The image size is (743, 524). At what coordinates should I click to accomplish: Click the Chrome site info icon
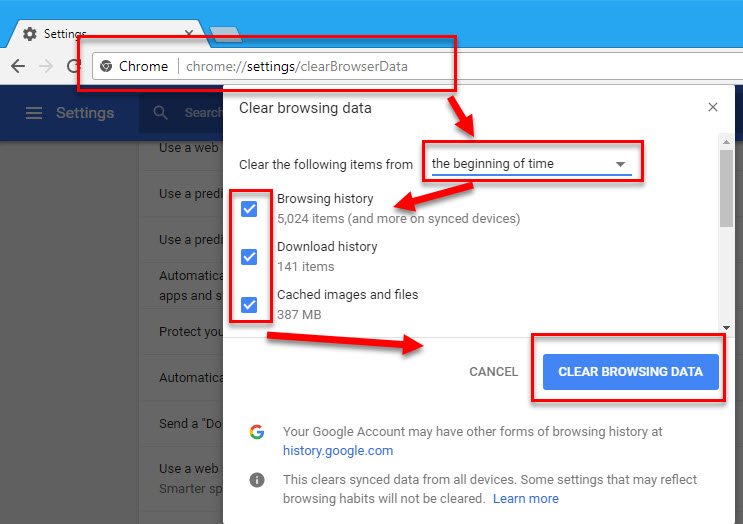(104, 66)
